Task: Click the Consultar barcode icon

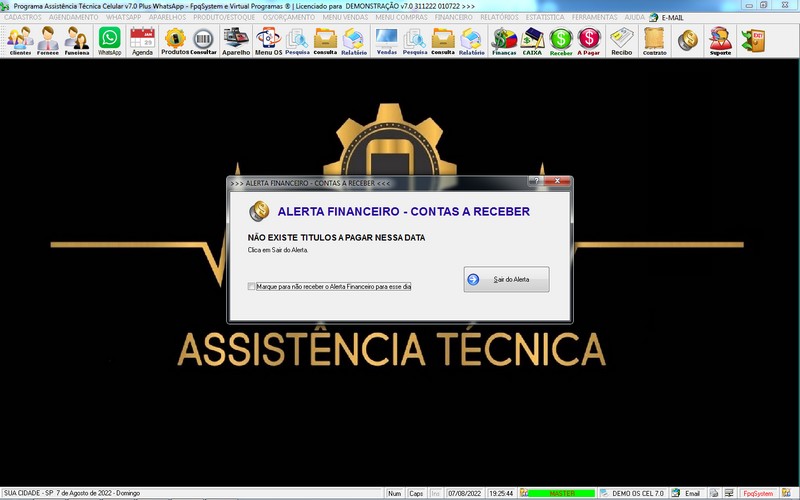Action: click(203, 41)
